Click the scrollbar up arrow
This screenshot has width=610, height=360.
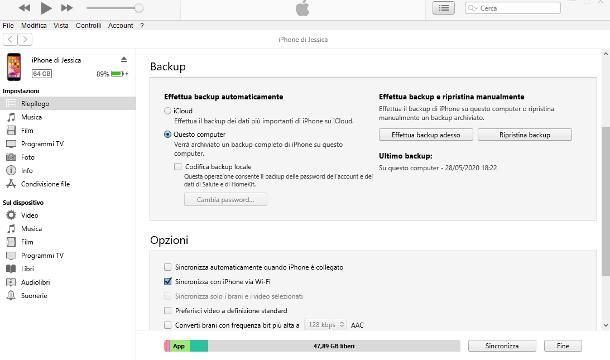pyautogui.click(x=606, y=54)
